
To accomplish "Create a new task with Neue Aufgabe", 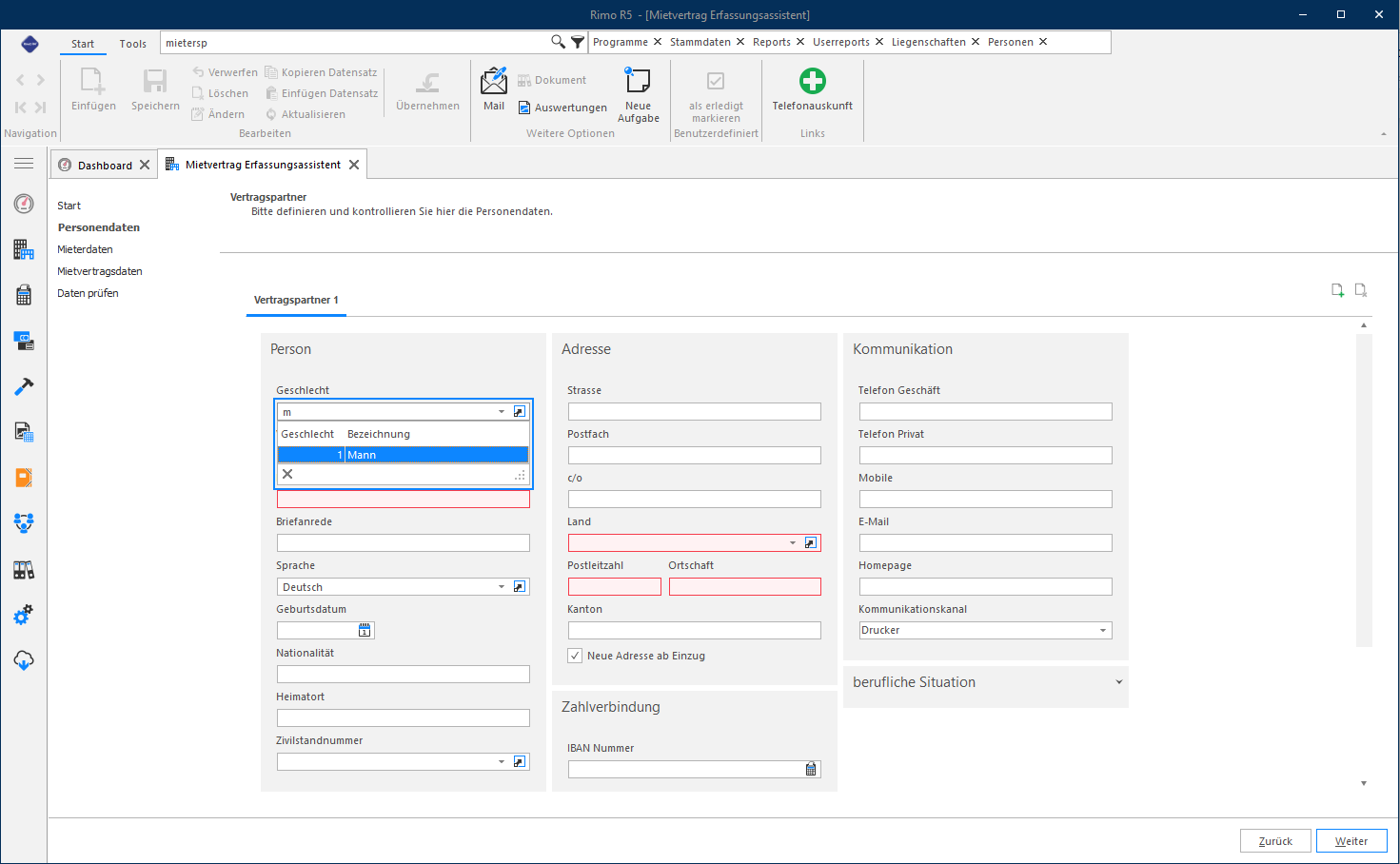I will pos(638,94).
